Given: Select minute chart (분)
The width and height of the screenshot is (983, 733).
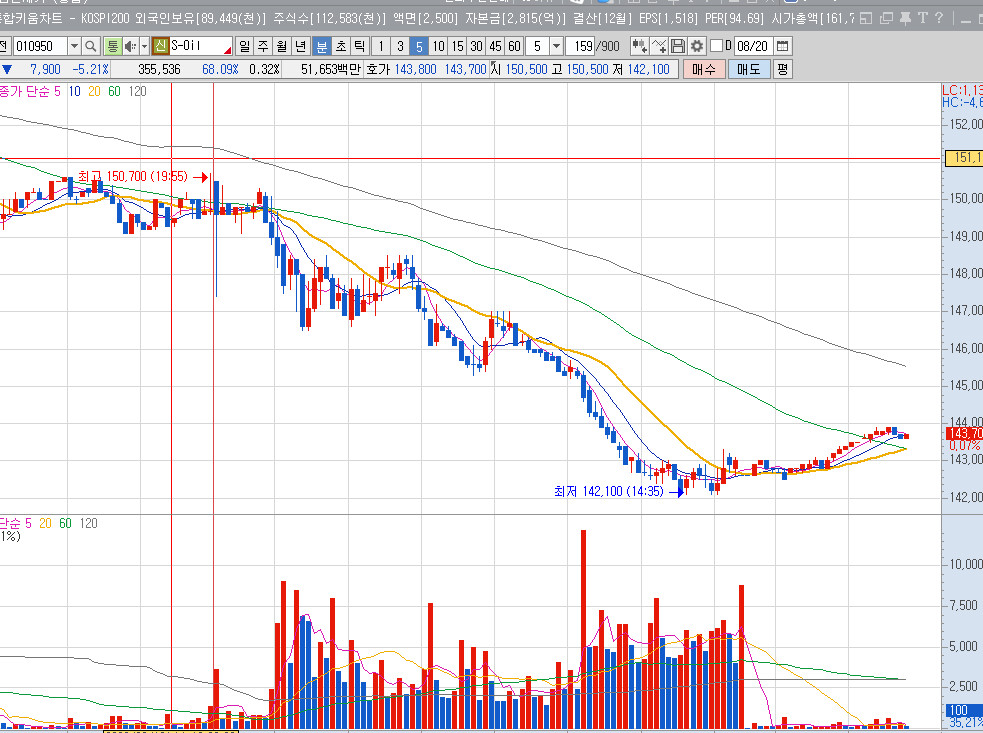Looking at the screenshot, I should (x=322, y=46).
